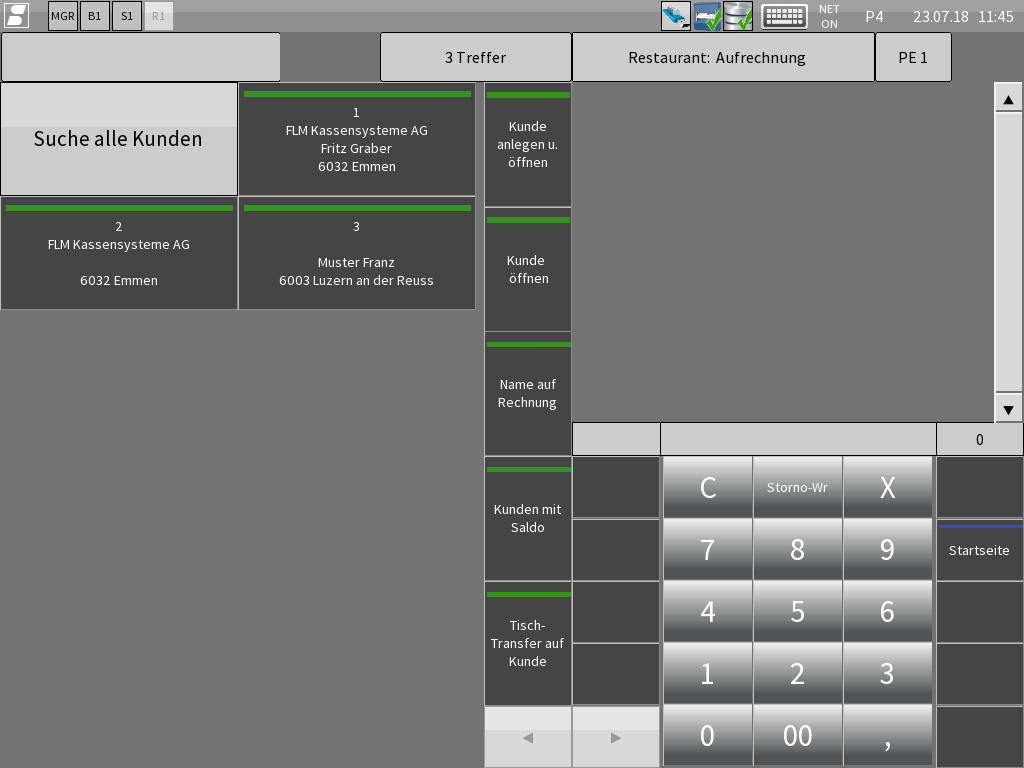Click the empty search input field
The image size is (1024, 768).
[141, 58]
